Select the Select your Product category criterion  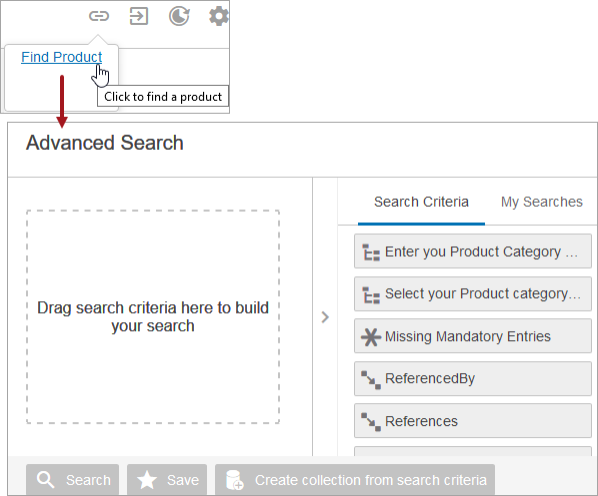473,294
